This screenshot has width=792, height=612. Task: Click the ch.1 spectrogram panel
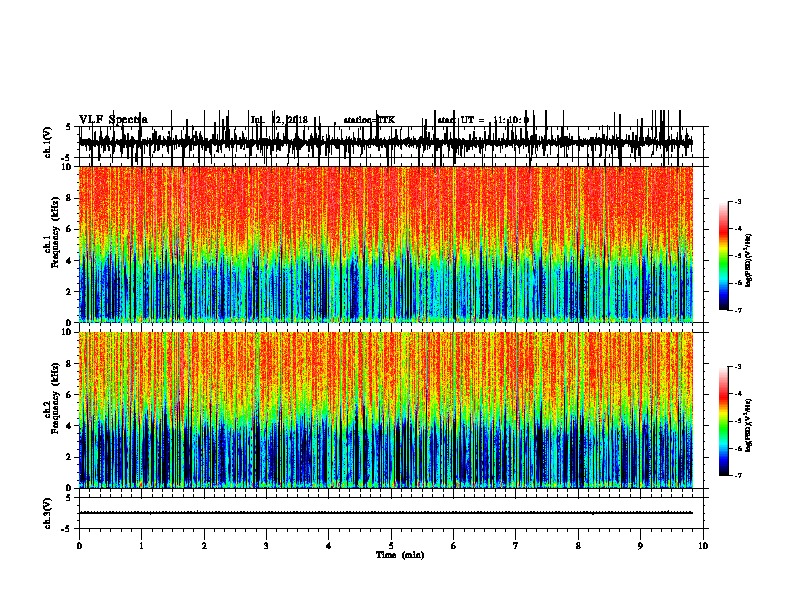tap(385, 244)
